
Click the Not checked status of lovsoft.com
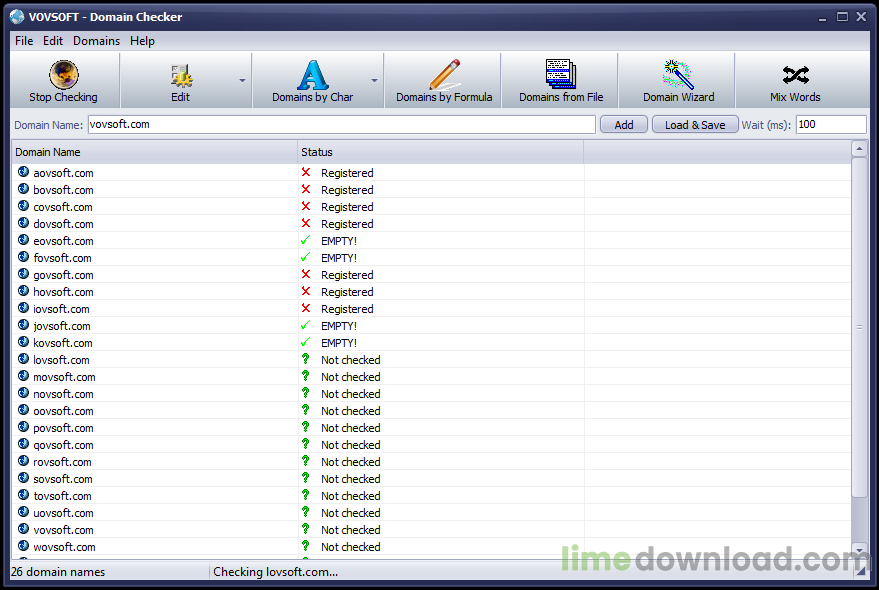click(350, 360)
